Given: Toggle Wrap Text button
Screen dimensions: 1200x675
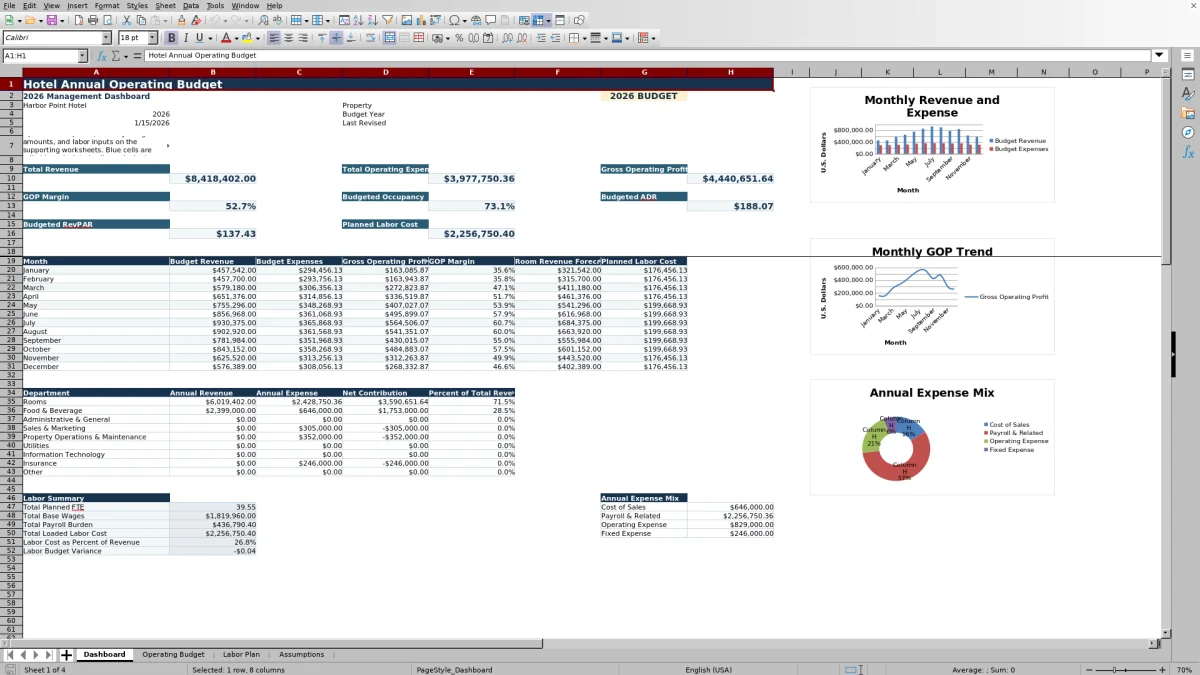Looking at the screenshot, I should click(370, 38).
